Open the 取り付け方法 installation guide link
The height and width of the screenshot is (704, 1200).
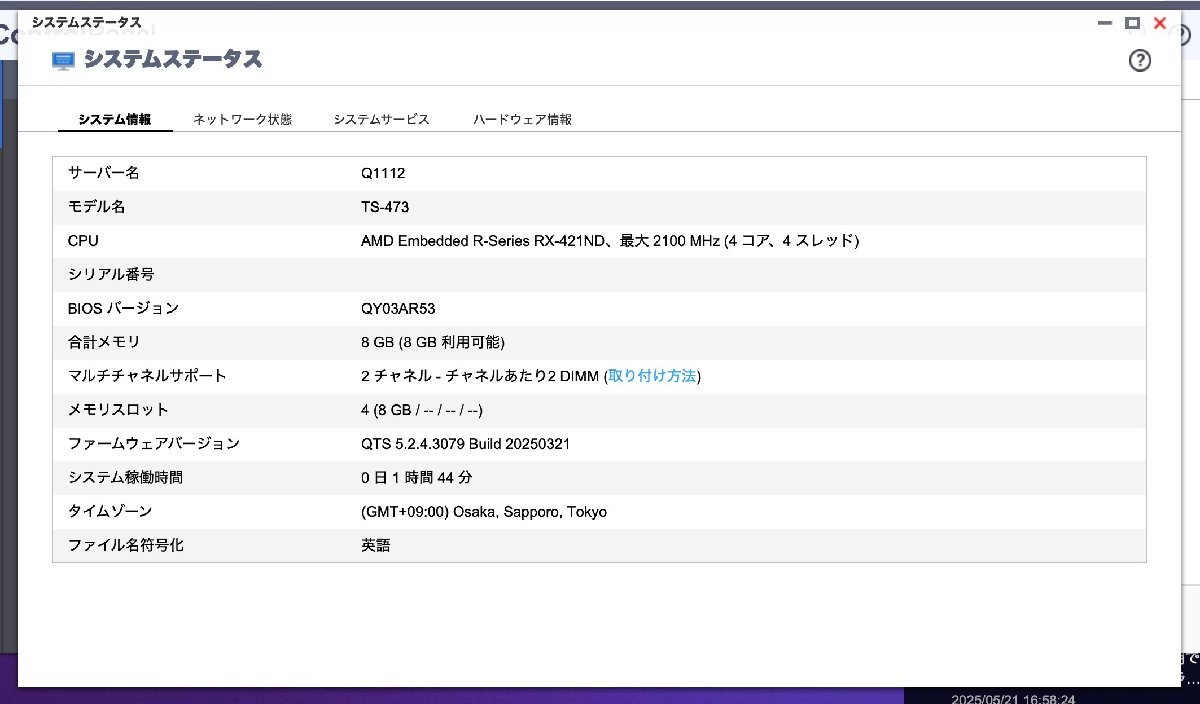[652, 376]
